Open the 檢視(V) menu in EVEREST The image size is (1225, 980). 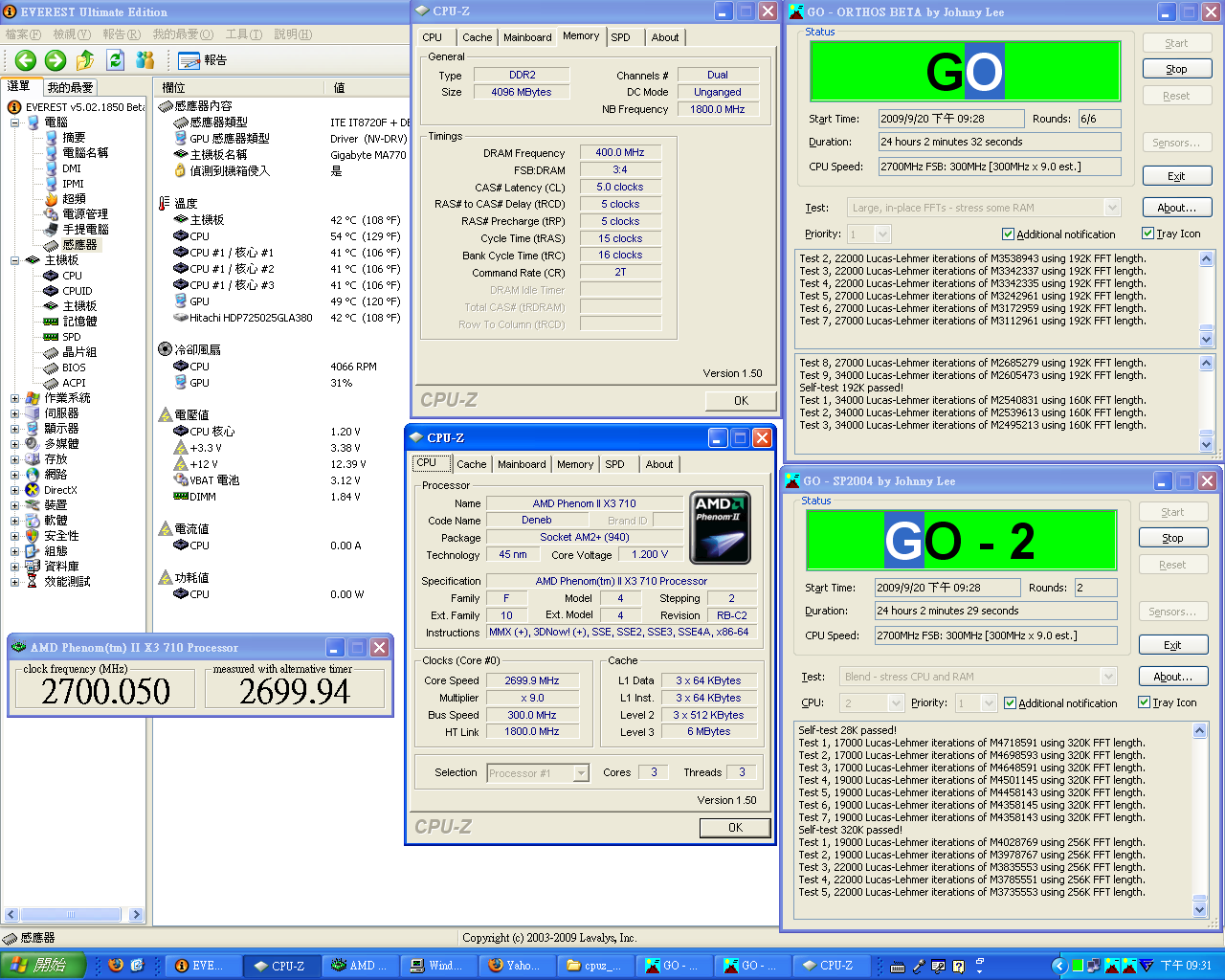(72, 34)
